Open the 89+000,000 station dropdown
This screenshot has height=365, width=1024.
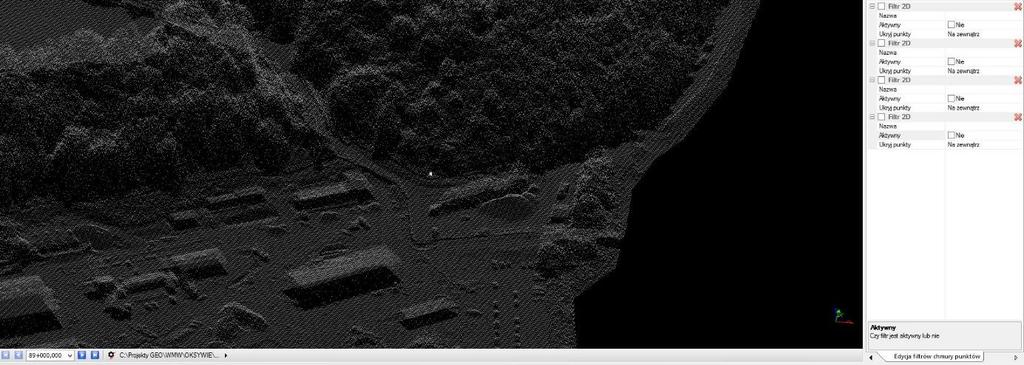tap(70, 355)
